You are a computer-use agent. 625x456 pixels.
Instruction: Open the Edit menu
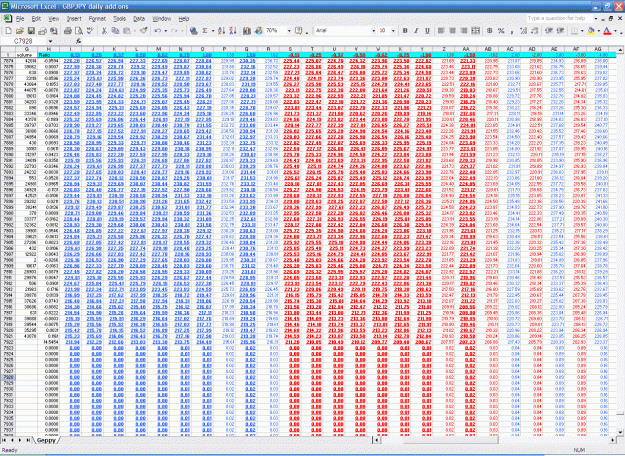tap(36, 19)
